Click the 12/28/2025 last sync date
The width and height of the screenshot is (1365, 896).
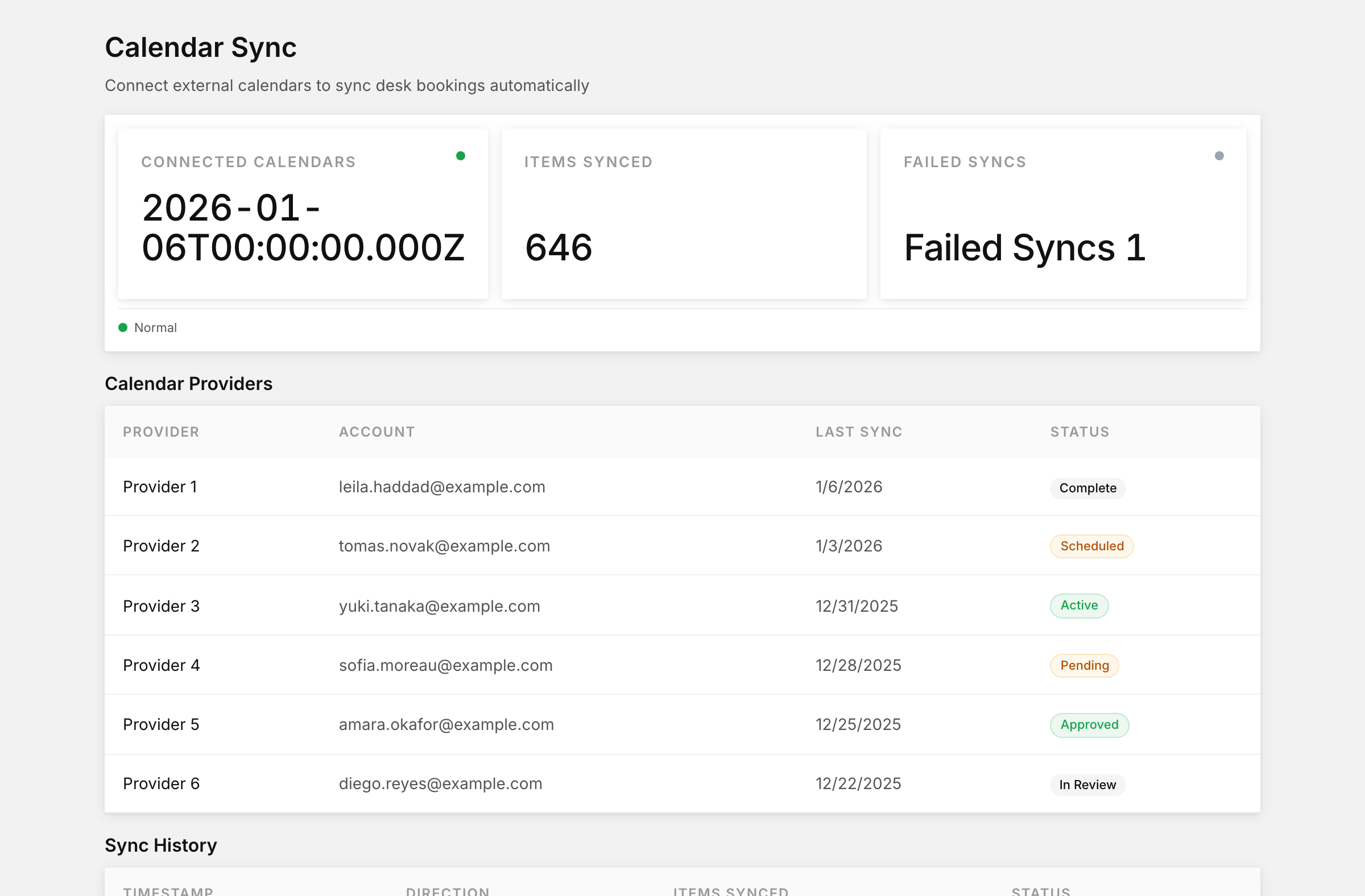[859, 666]
